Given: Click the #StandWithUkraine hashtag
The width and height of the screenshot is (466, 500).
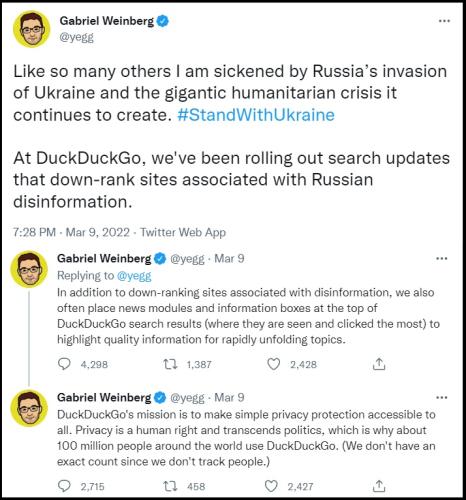Looking at the screenshot, I should click(x=256, y=115).
